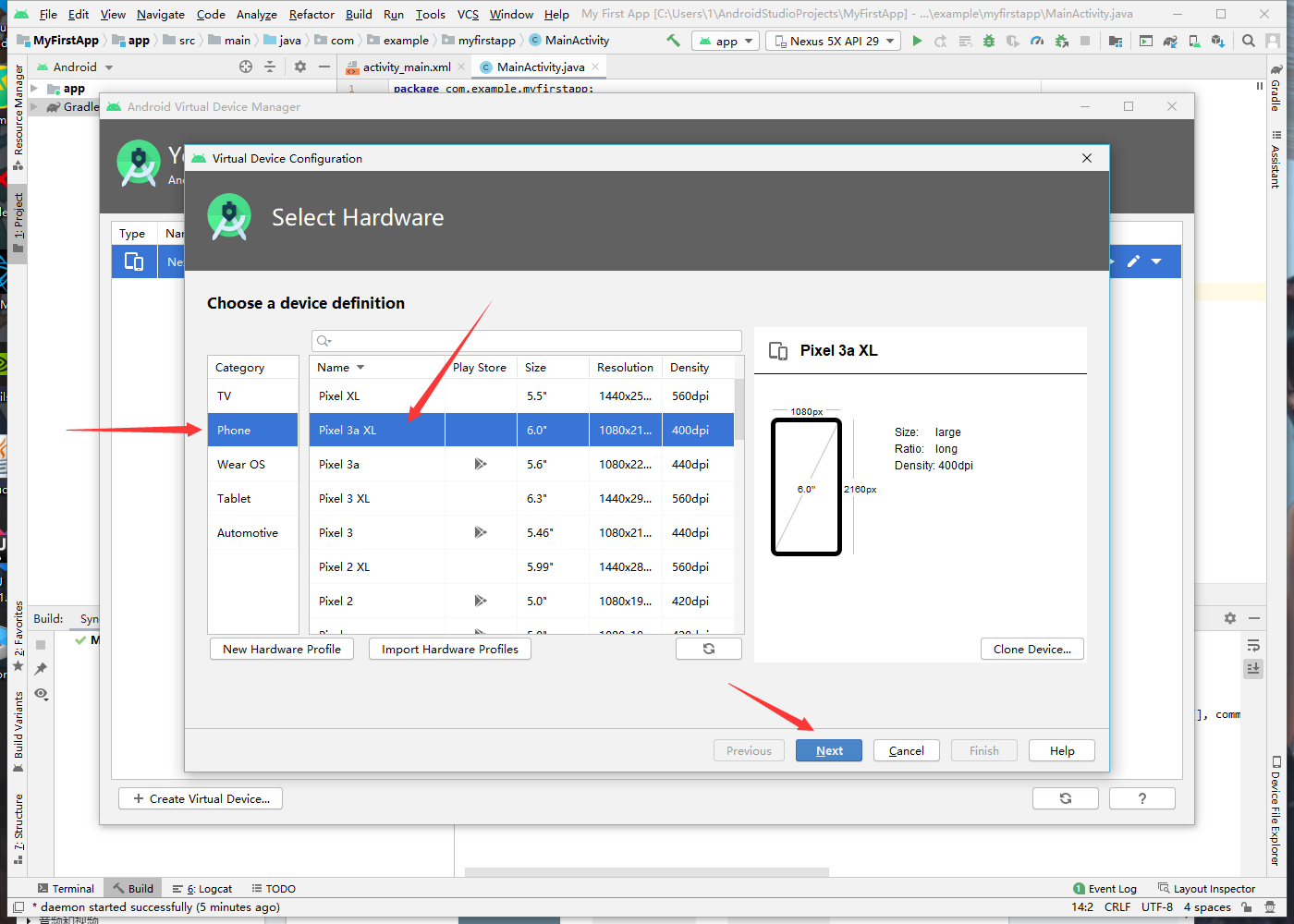Select the Pixel XL device row
The height and width of the screenshot is (924, 1294).
pyautogui.click(x=522, y=395)
